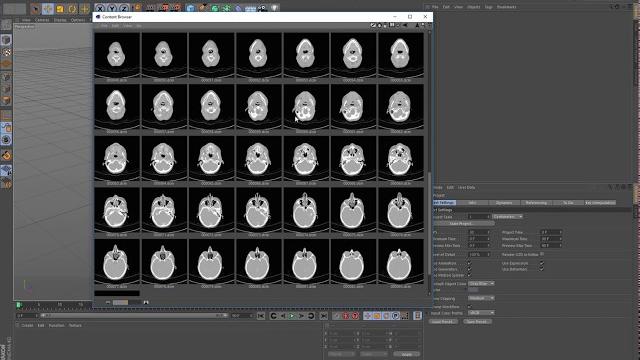
Task: Open Attribute Manager User Data menu
Action: coord(466,188)
